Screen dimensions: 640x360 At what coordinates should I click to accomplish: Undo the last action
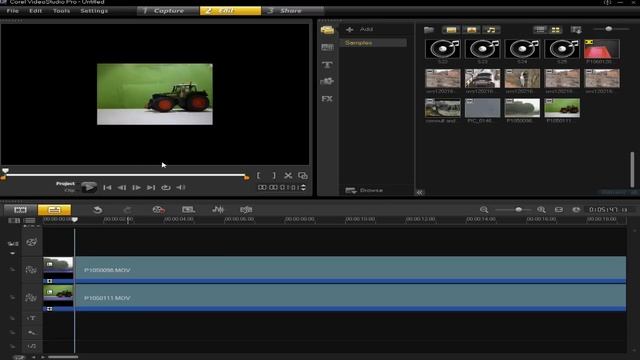(98, 210)
